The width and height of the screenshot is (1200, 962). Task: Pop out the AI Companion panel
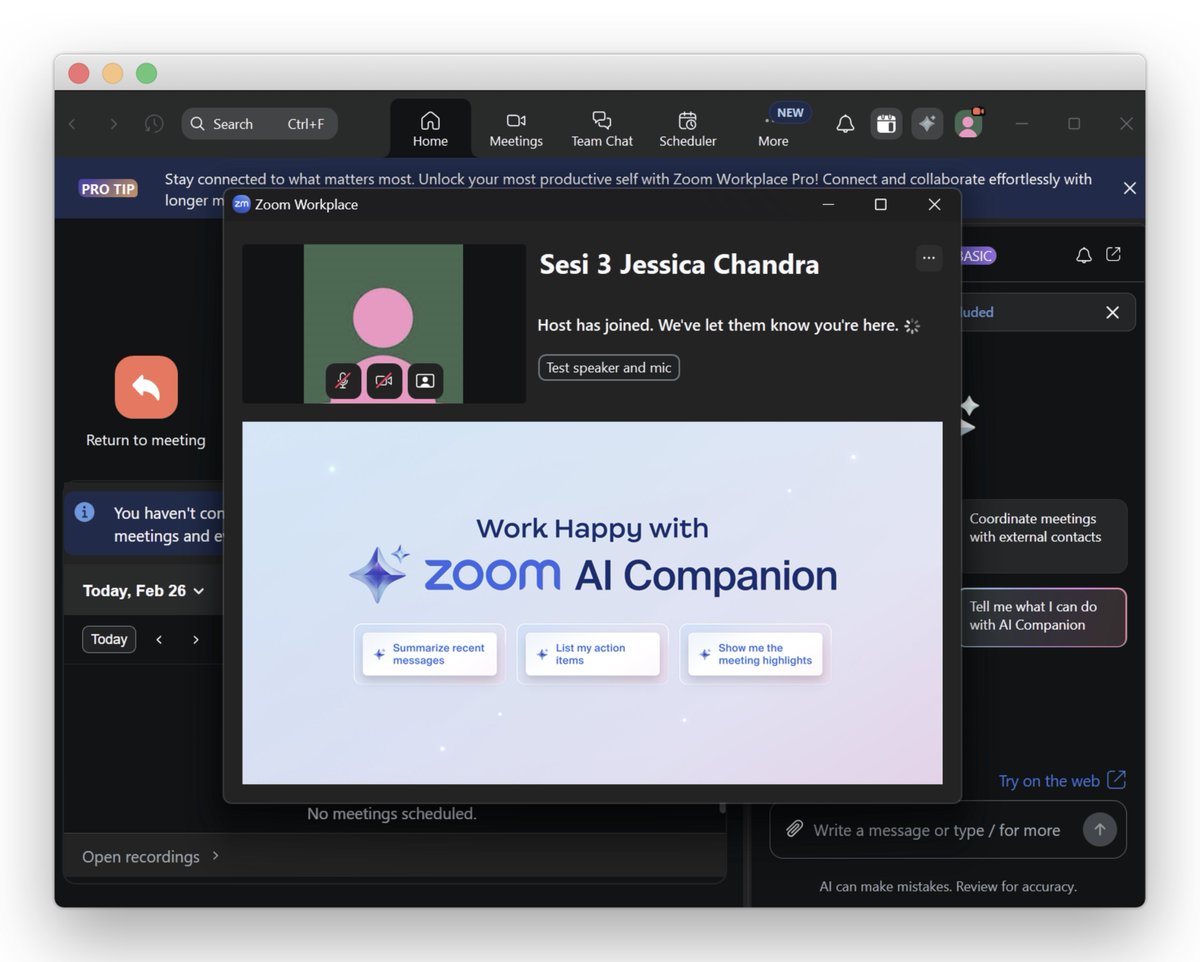(1113, 255)
